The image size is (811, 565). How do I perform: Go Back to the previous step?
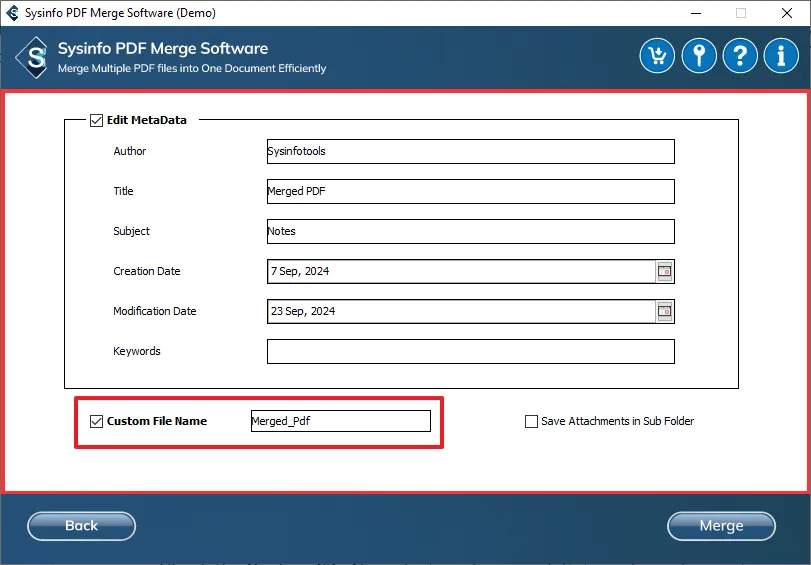tap(81, 526)
